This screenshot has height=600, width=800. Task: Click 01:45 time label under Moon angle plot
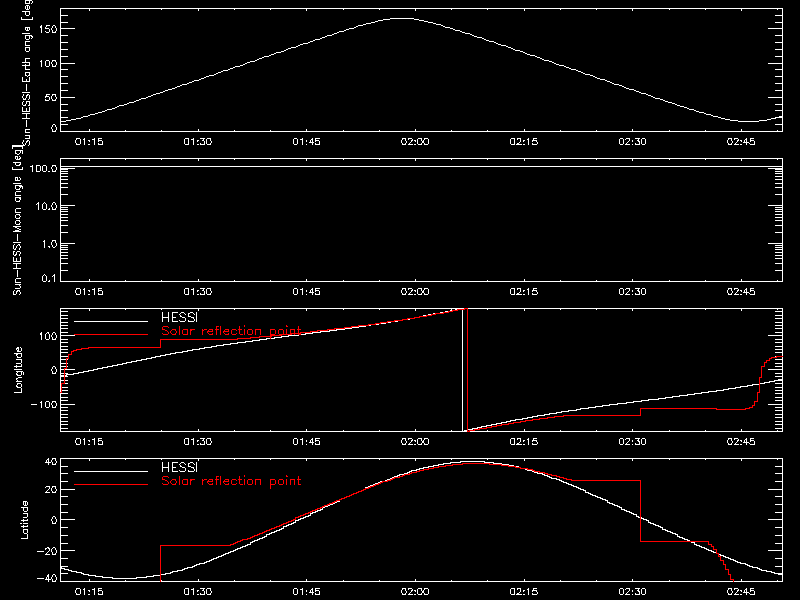pos(307,292)
